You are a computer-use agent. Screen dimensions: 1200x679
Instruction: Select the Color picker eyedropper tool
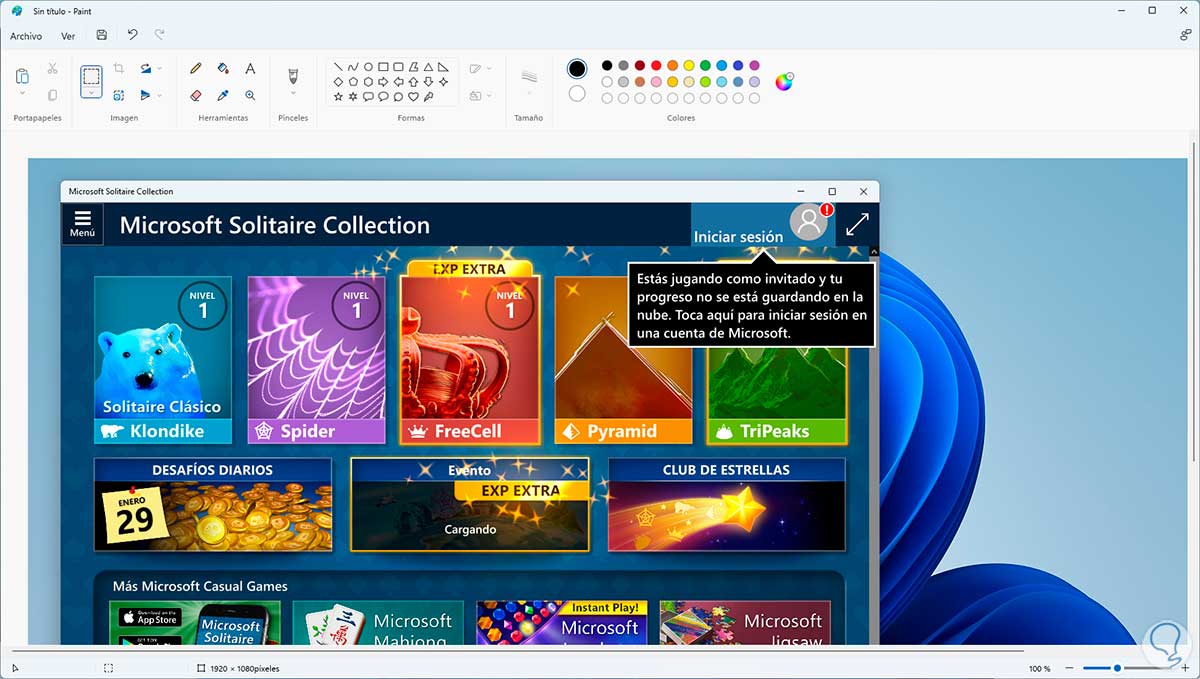223,96
